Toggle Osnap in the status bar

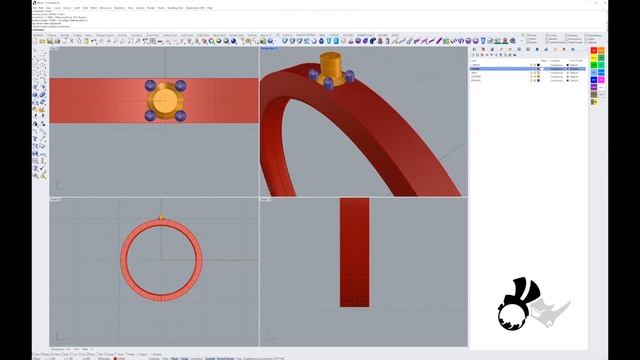(184, 358)
